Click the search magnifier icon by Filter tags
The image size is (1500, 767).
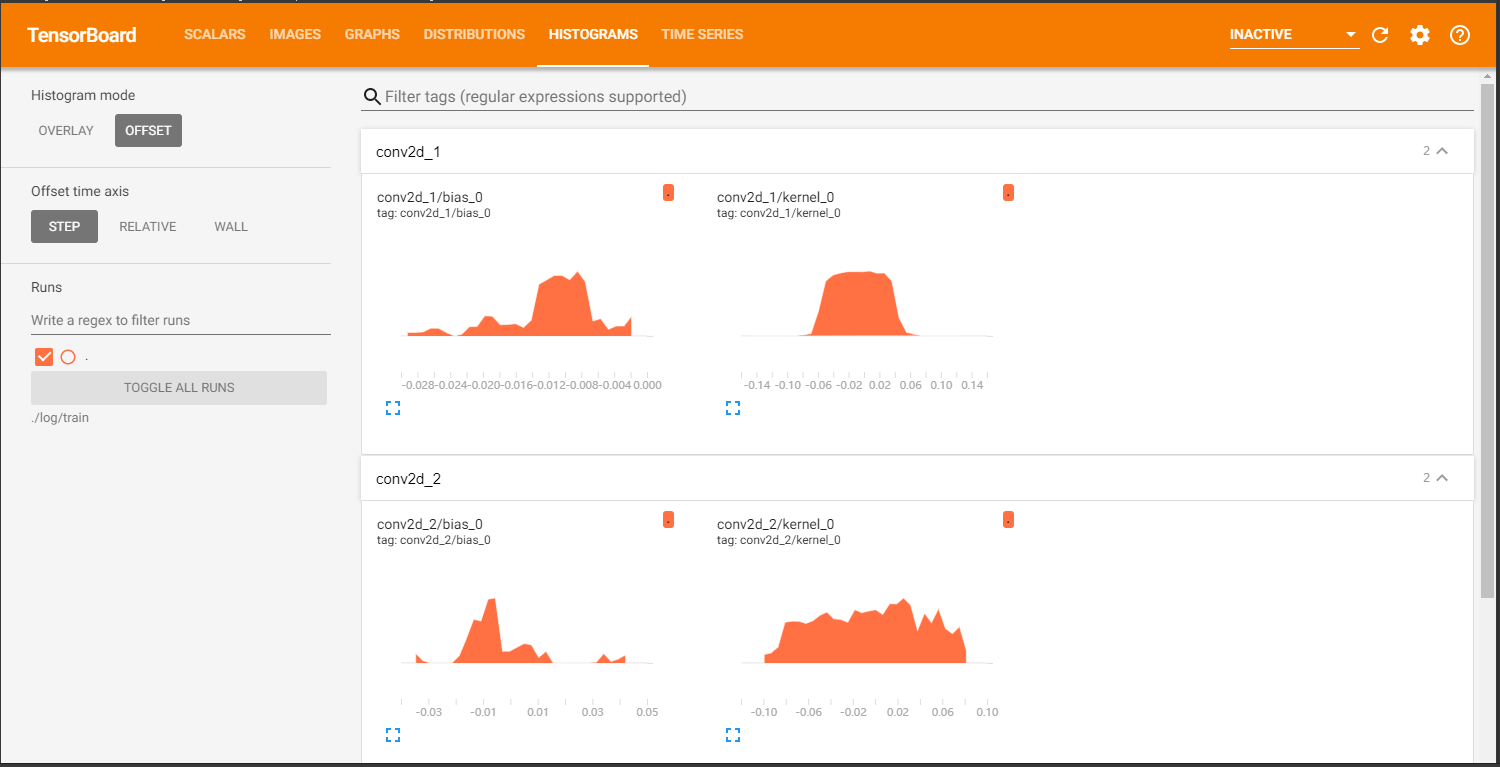pyautogui.click(x=372, y=97)
